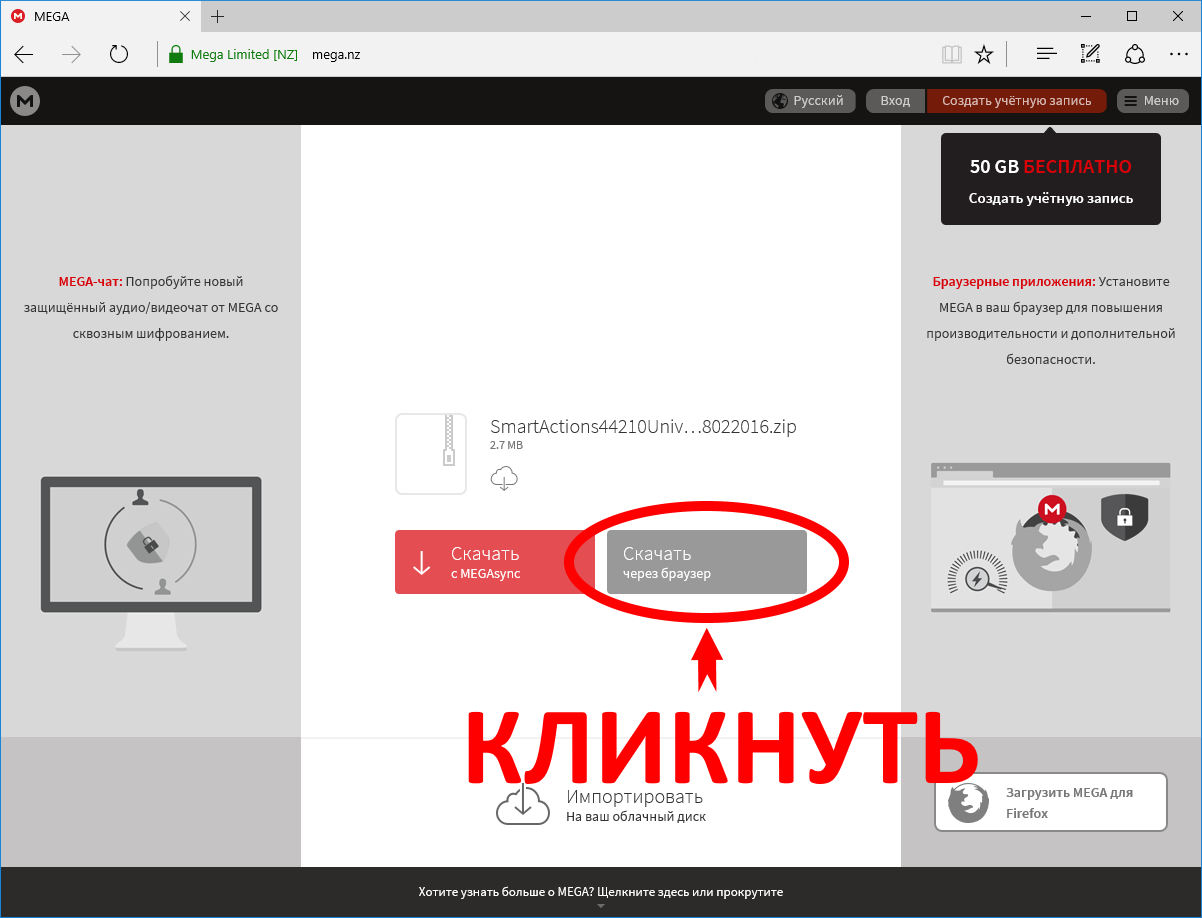The image size is (1202, 918).
Task: Open the Меню button
Action: pos(1153,100)
